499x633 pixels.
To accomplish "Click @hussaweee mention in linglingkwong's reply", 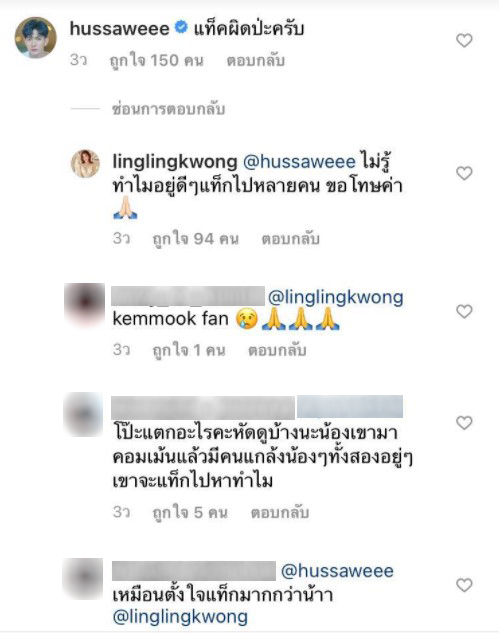I will pyautogui.click(x=299, y=162).
